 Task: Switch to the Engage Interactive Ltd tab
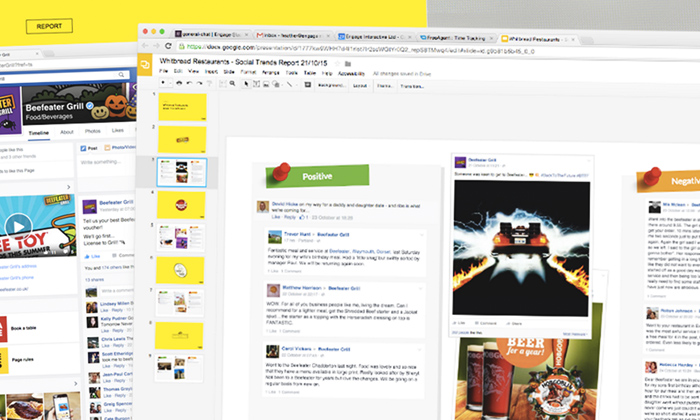[373, 37]
